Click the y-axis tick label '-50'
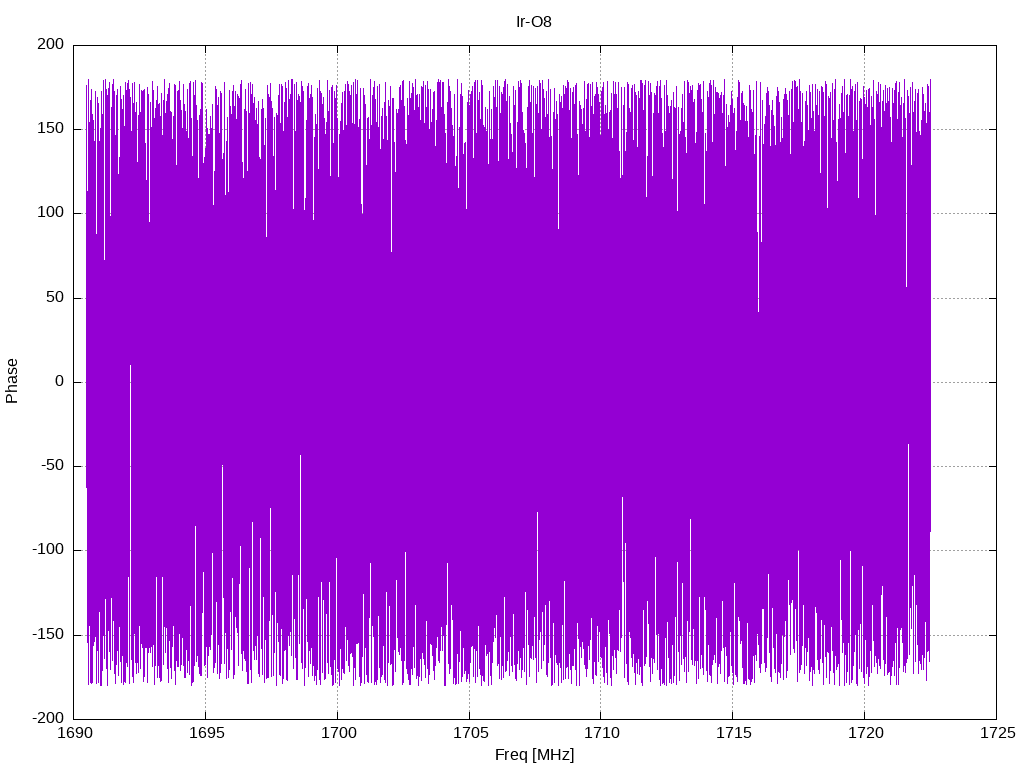The width and height of the screenshot is (1024, 768). 53,466
